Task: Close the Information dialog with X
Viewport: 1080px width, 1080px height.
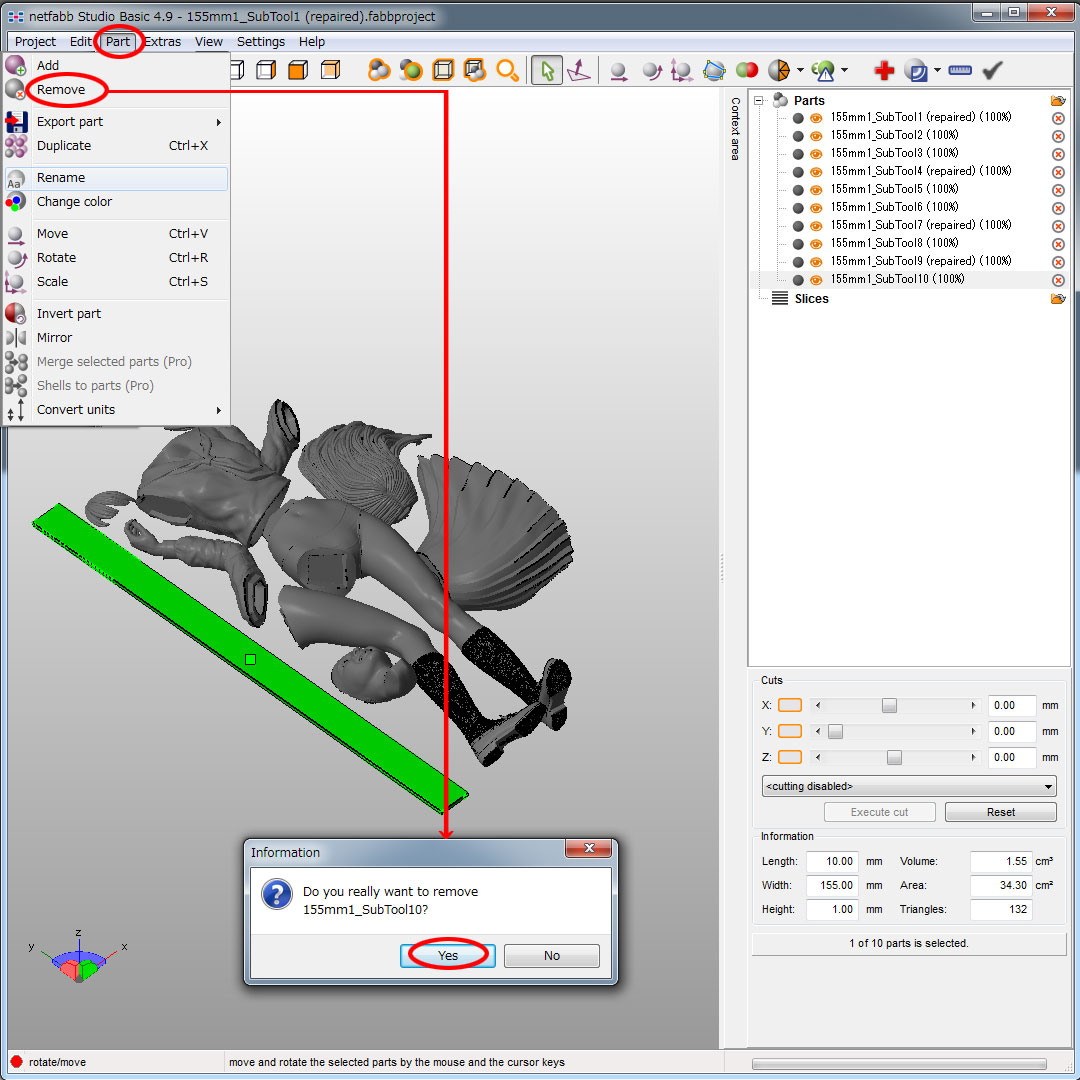Action: 589,849
